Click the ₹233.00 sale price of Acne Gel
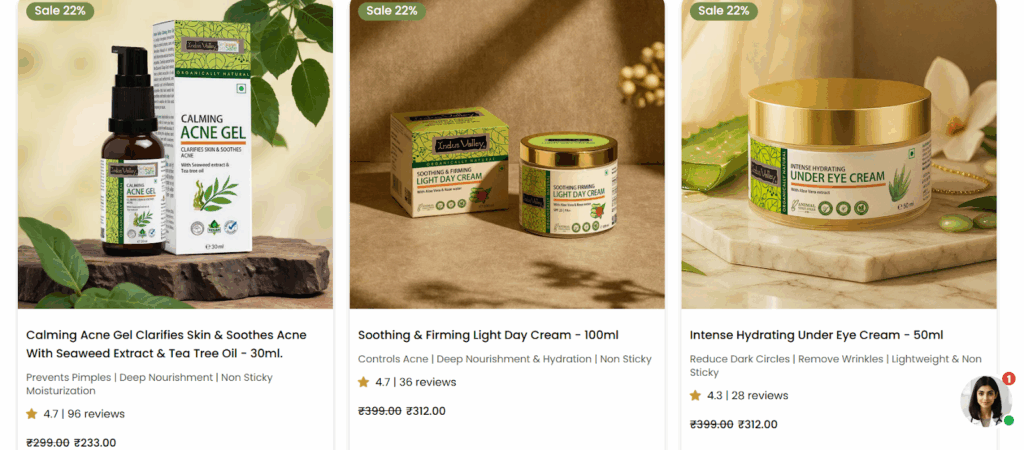1024x450 pixels. coord(95,443)
